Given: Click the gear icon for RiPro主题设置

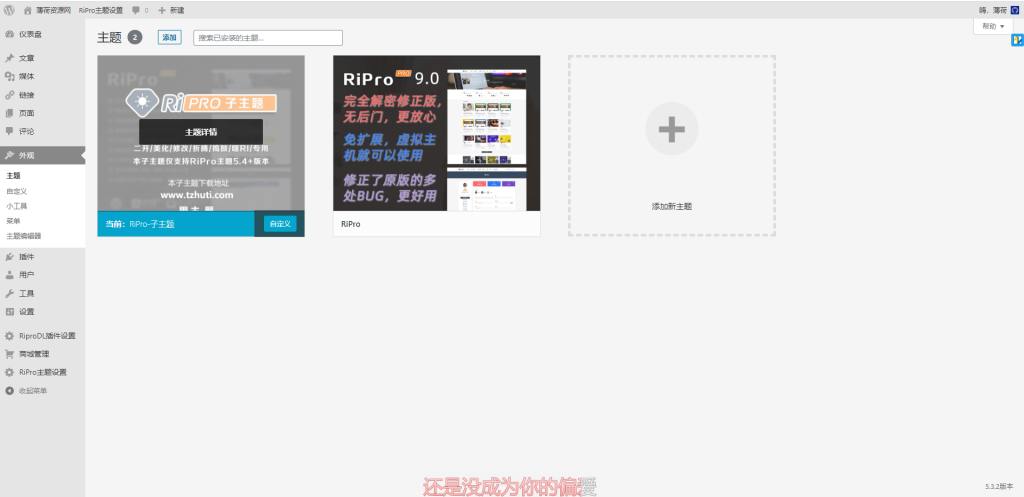Looking at the screenshot, I should [9, 372].
